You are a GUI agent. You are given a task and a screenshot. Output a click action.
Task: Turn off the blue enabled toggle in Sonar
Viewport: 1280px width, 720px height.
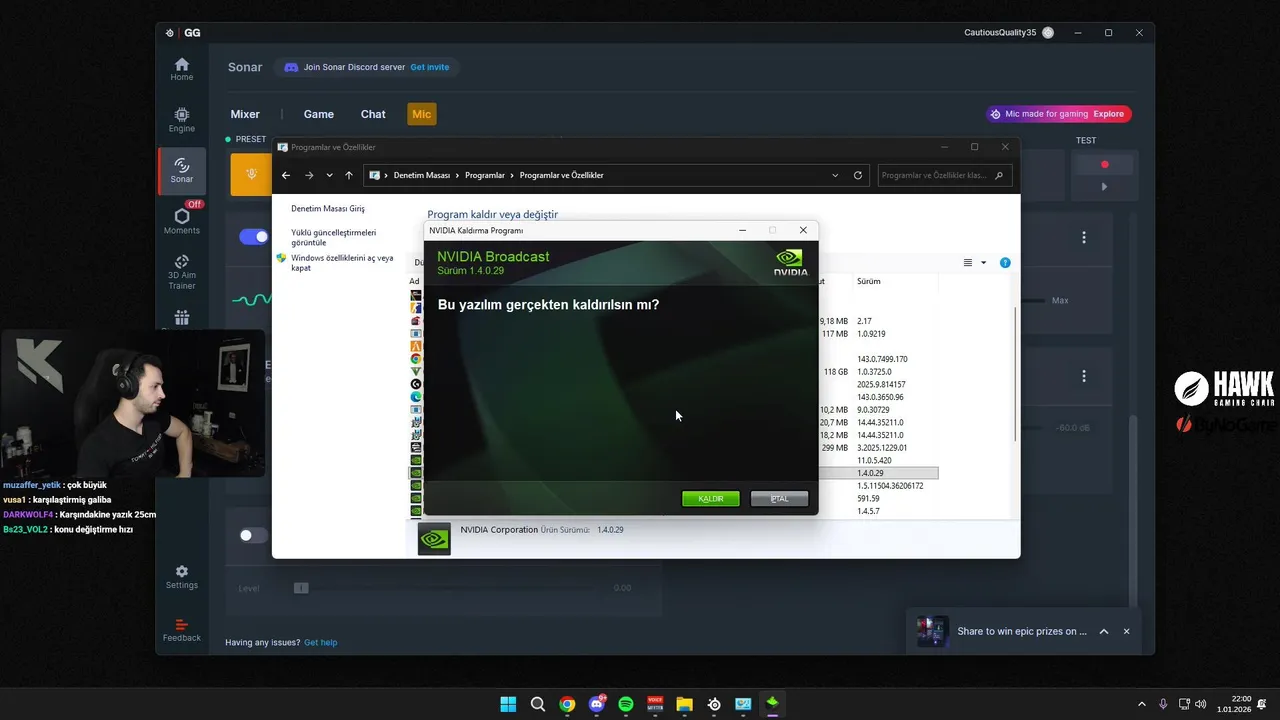(x=254, y=237)
